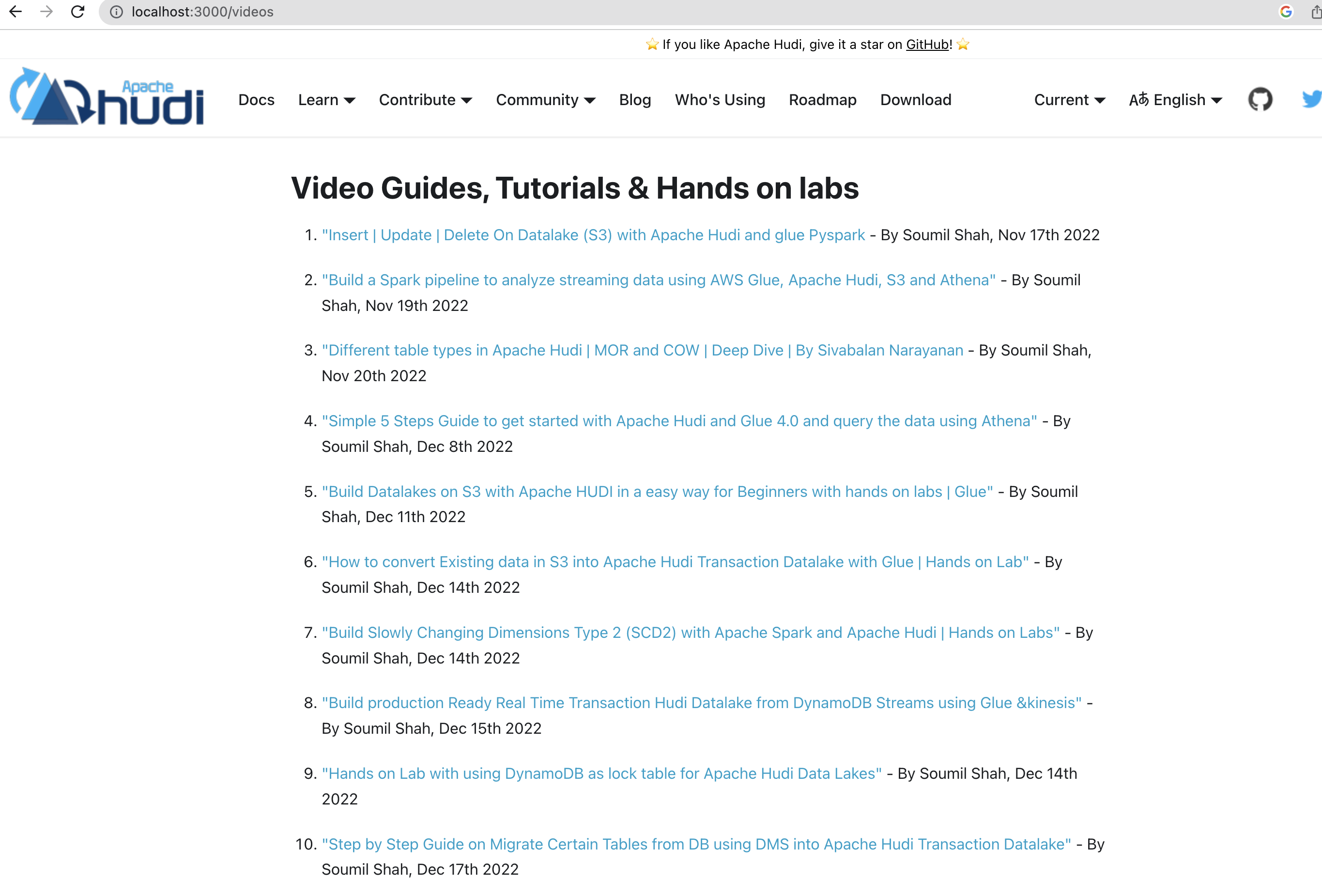Click the Google icon in address bar
The width and height of the screenshot is (1322, 896).
[1286, 12]
